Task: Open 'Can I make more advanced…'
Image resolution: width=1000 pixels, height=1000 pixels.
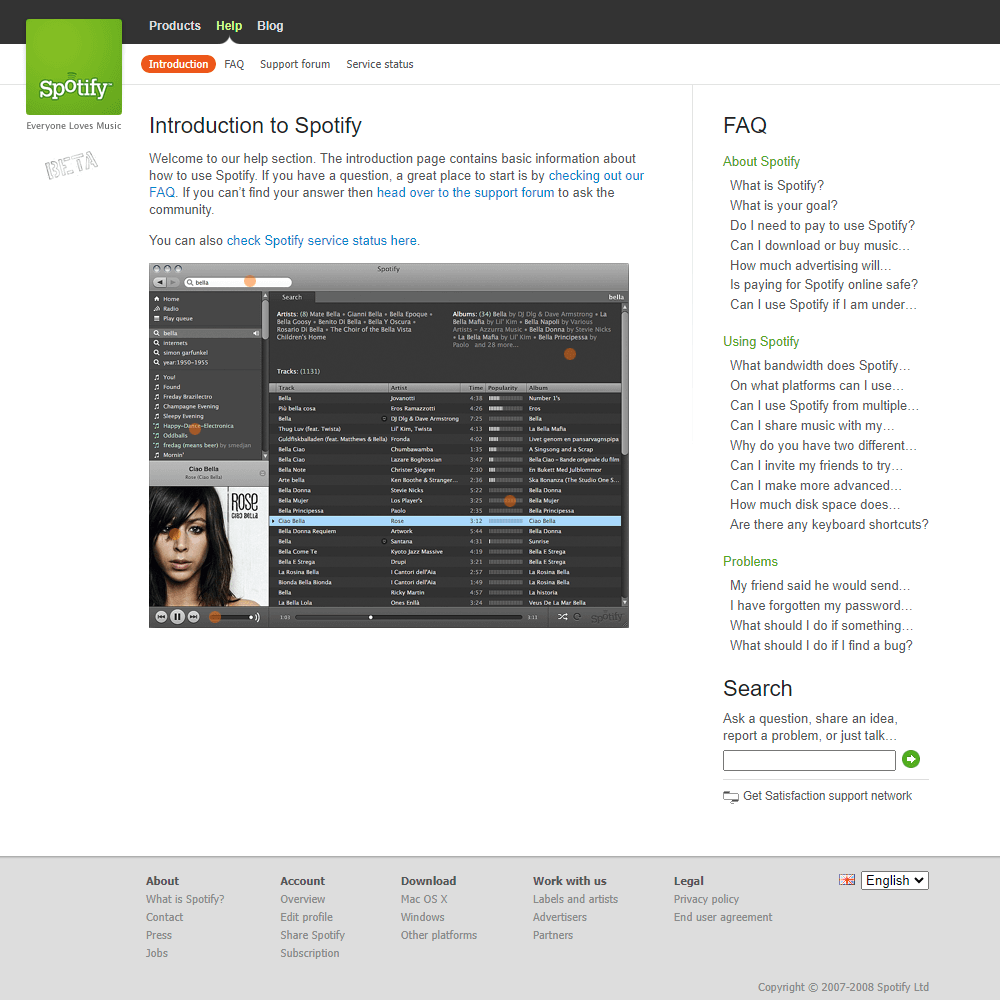Action: click(x=816, y=485)
